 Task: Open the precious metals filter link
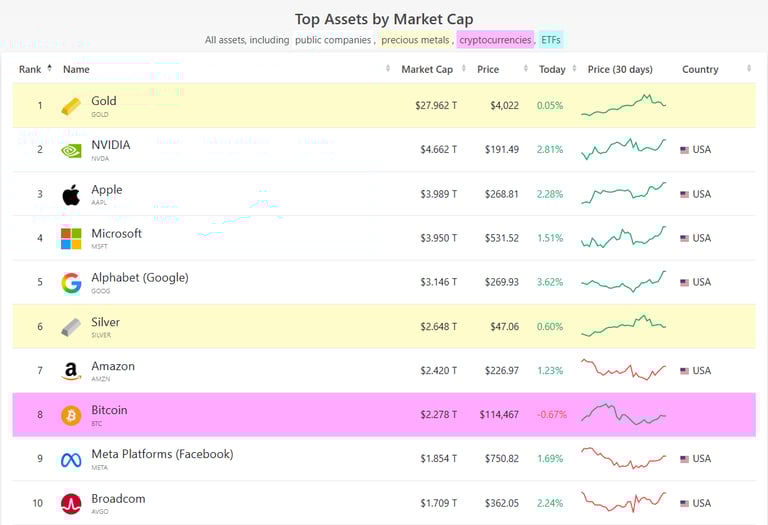415,40
